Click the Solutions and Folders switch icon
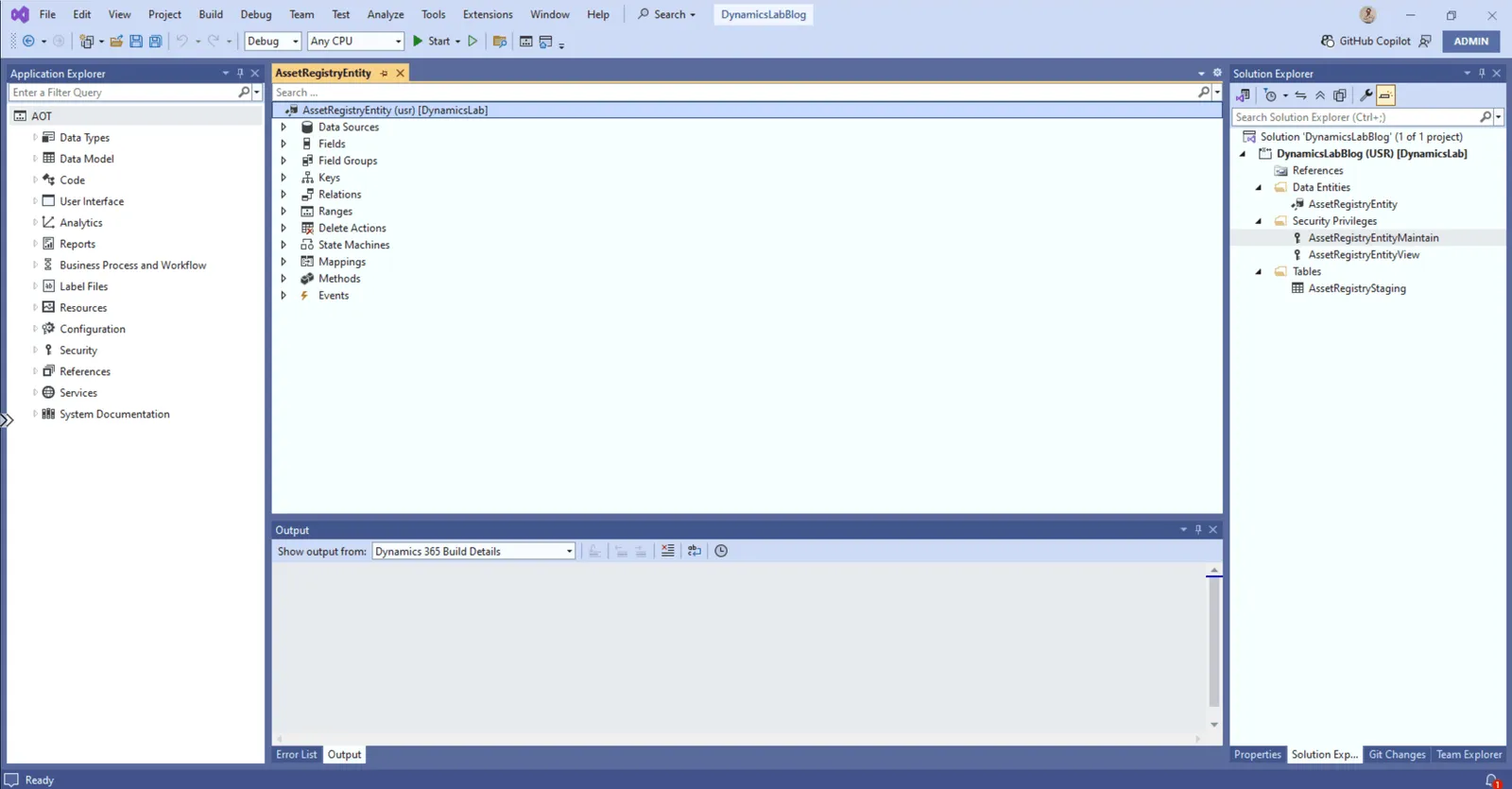This screenshot has height=789, width=1512. [x=1243, y=95]
